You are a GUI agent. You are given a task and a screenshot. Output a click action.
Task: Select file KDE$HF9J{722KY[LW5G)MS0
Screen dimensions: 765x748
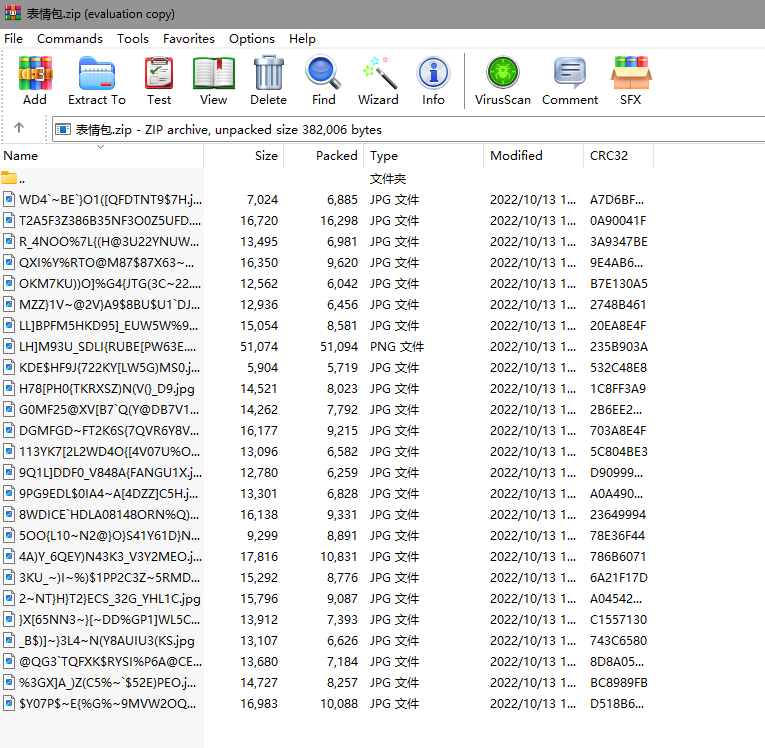point(109,367)
